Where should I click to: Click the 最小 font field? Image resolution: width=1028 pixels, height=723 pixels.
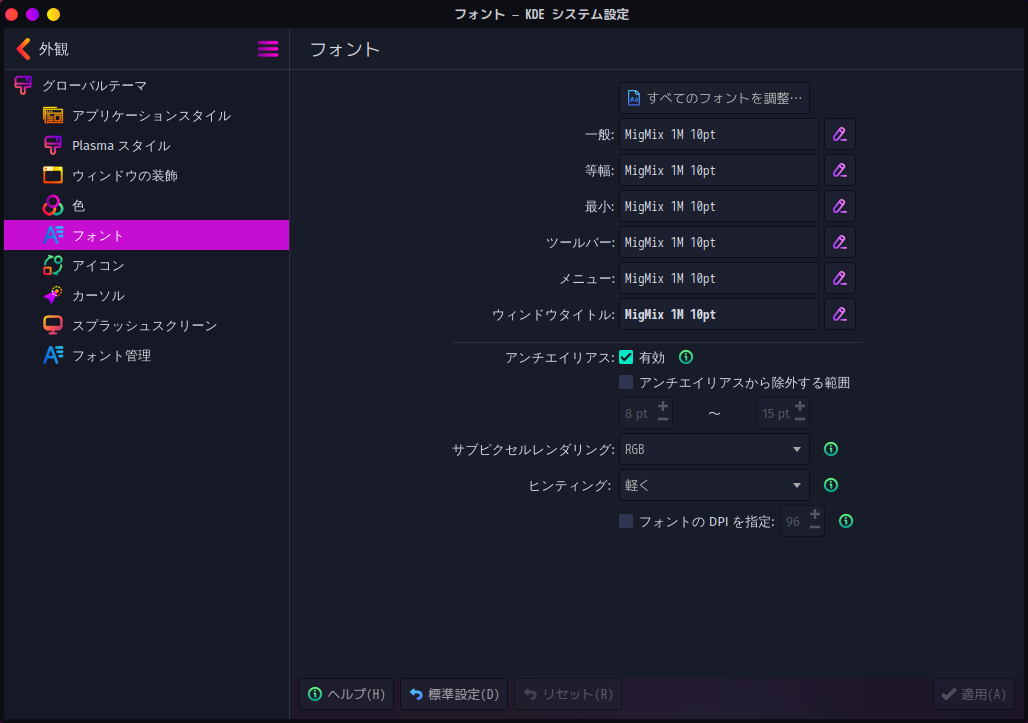[719, 206]
